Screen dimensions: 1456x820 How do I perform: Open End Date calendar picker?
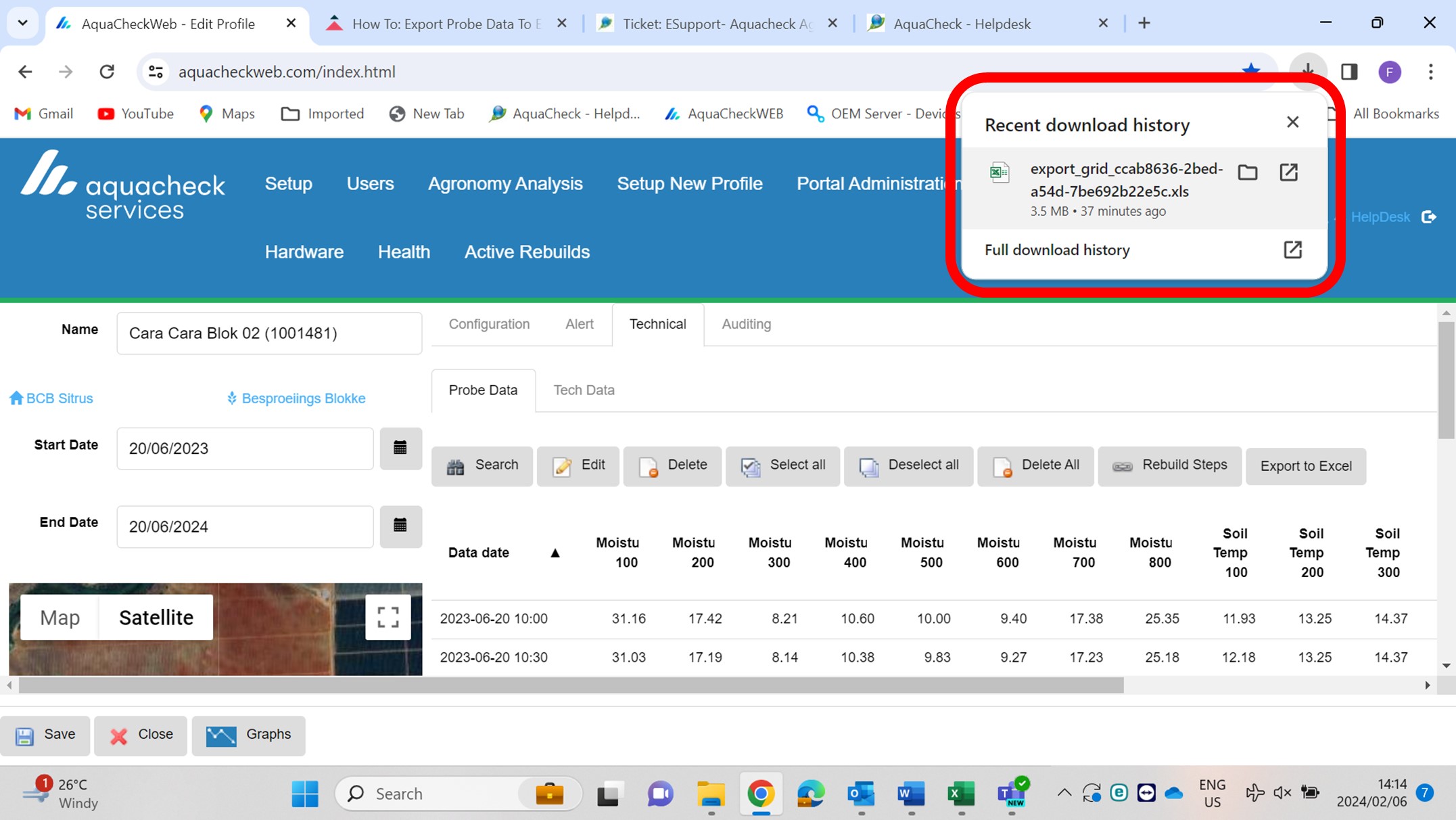[x=400, y=526]
